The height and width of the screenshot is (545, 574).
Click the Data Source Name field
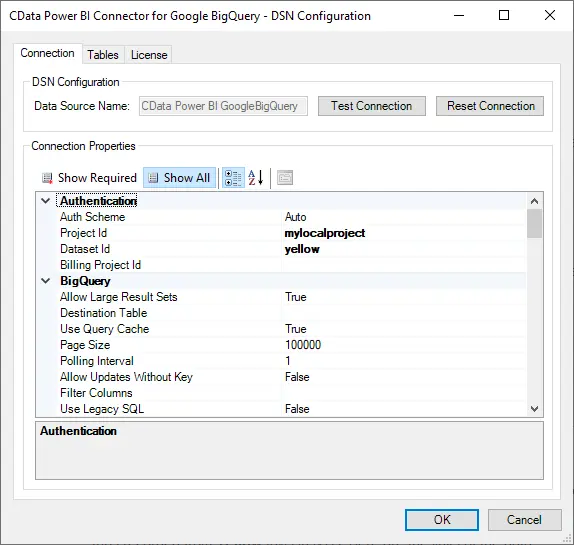(223, 106)
